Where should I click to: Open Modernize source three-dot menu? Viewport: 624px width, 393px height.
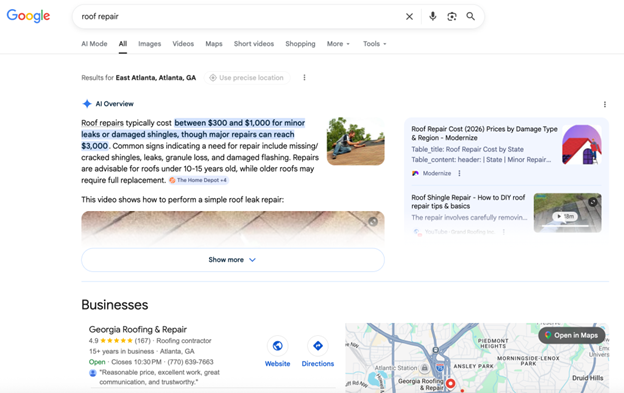pyautogui.click(x=459, y=173)
